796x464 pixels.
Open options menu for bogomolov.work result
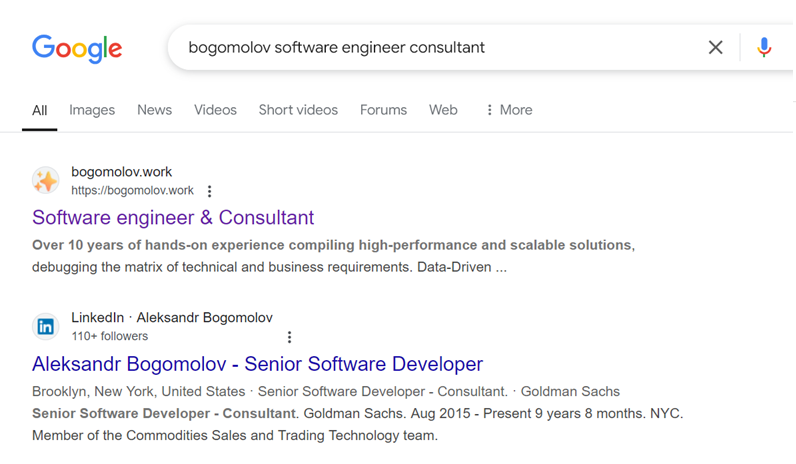209,191
